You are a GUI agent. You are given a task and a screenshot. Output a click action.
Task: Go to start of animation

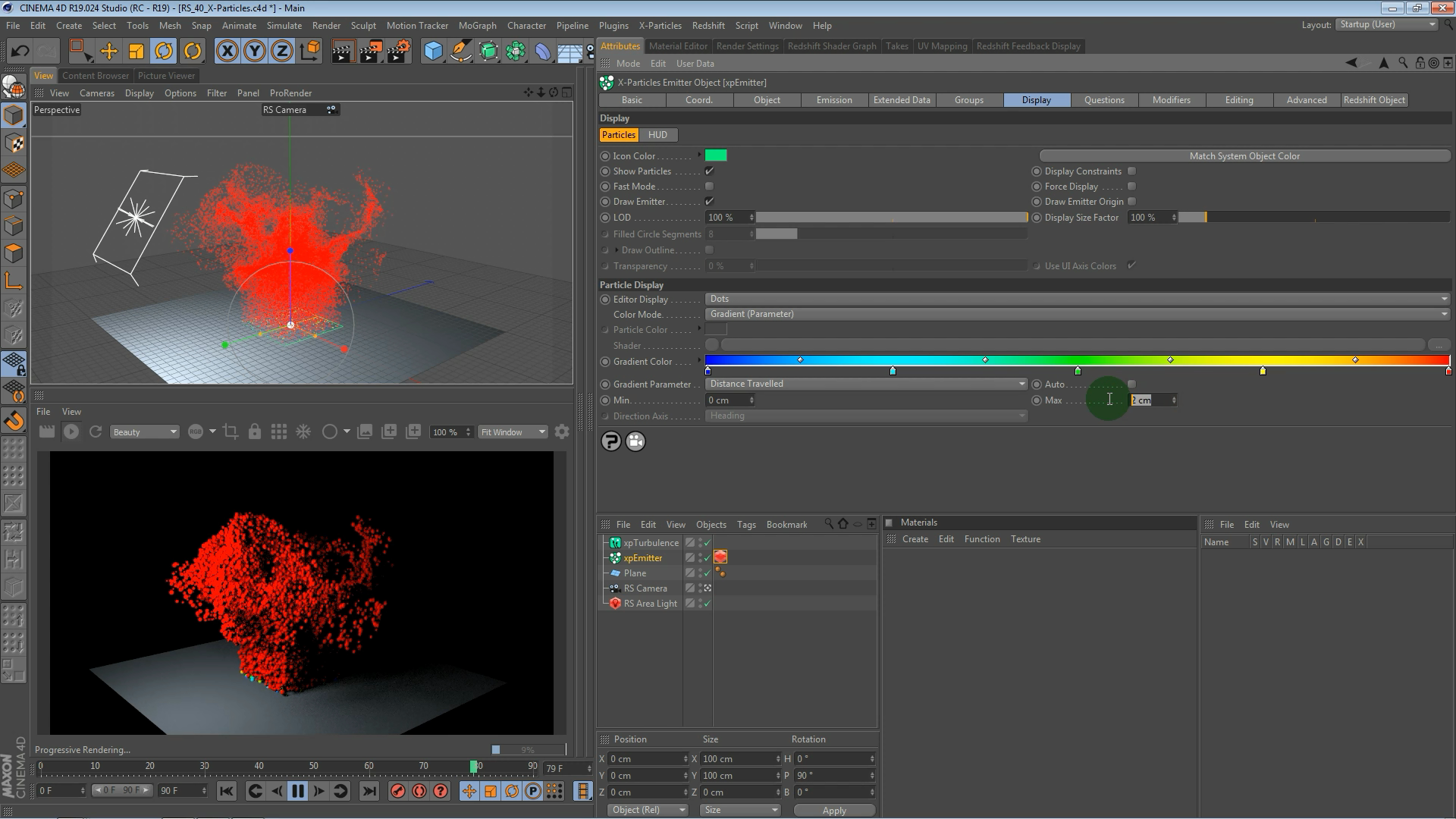tap(226, 791)
